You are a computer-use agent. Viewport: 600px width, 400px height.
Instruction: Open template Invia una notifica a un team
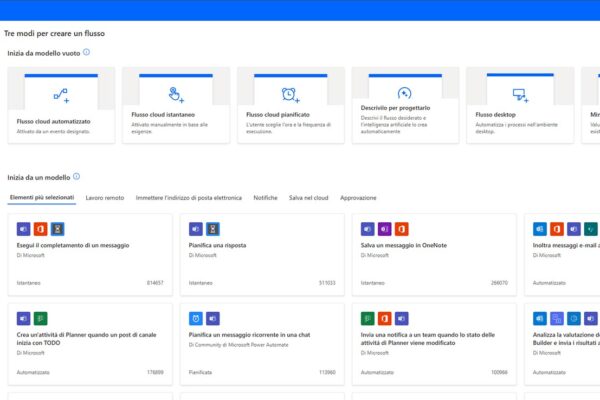click(434, 344)
